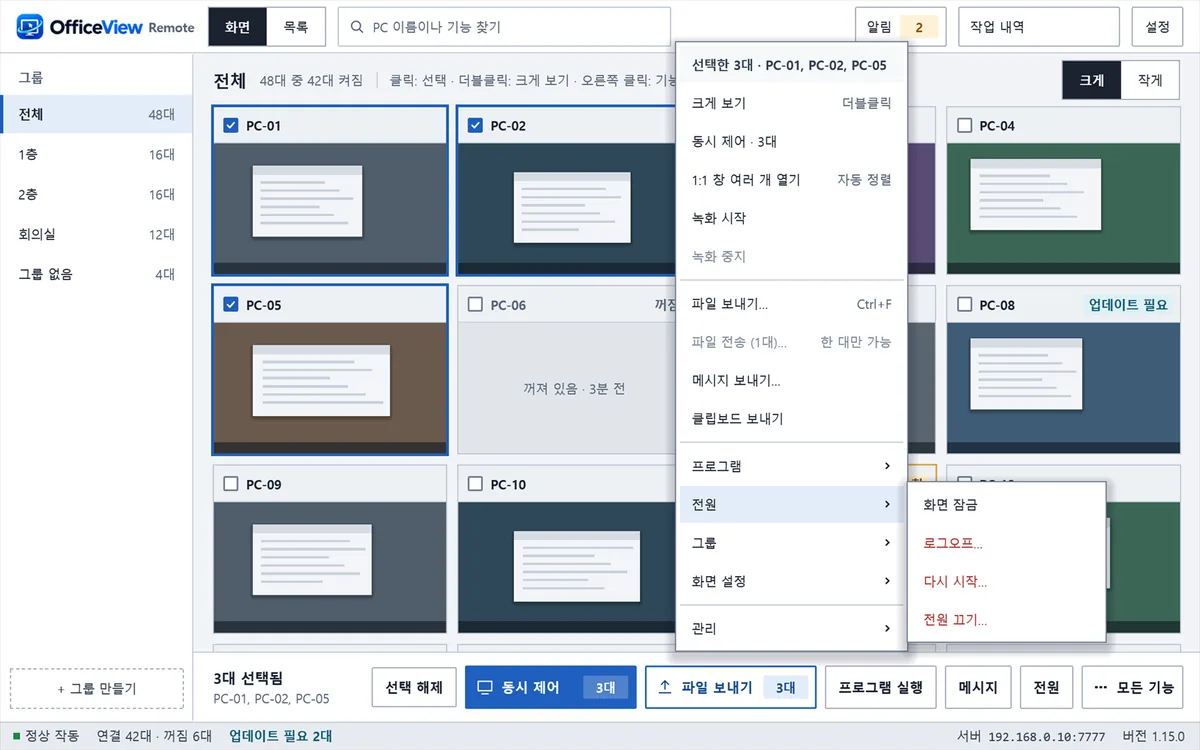Choose 크게 보기 in context menu
Screen dimensions: 1200x750
[x=791, y=103]
